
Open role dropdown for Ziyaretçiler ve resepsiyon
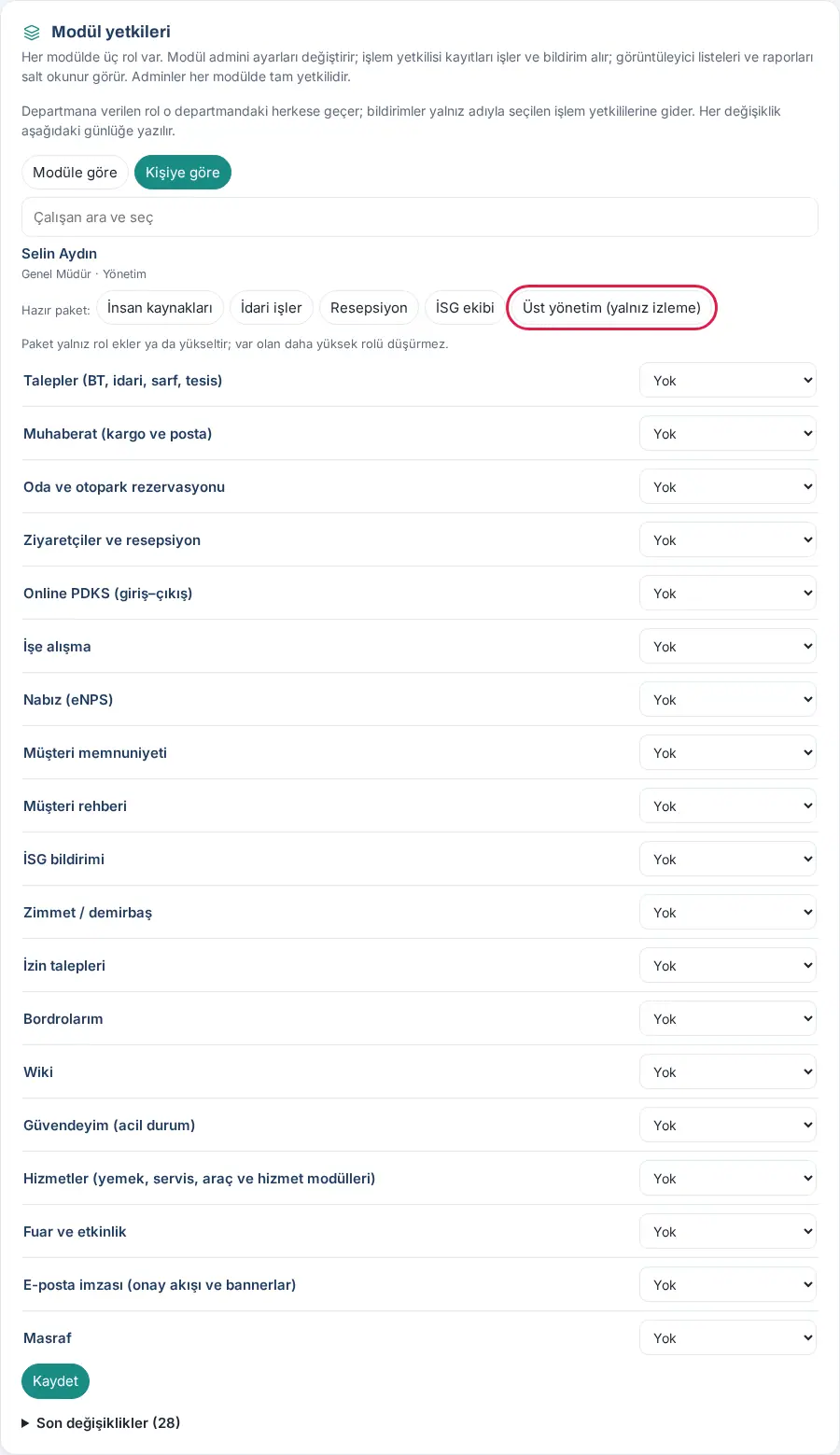pos(728,540)
